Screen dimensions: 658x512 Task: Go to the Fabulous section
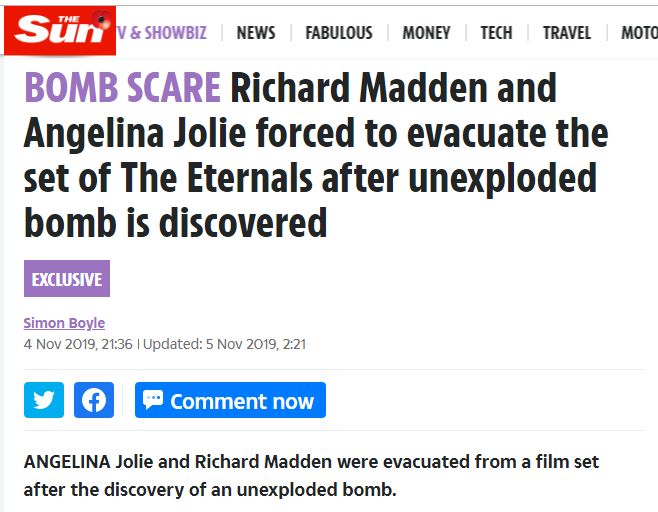click(339, 33)
